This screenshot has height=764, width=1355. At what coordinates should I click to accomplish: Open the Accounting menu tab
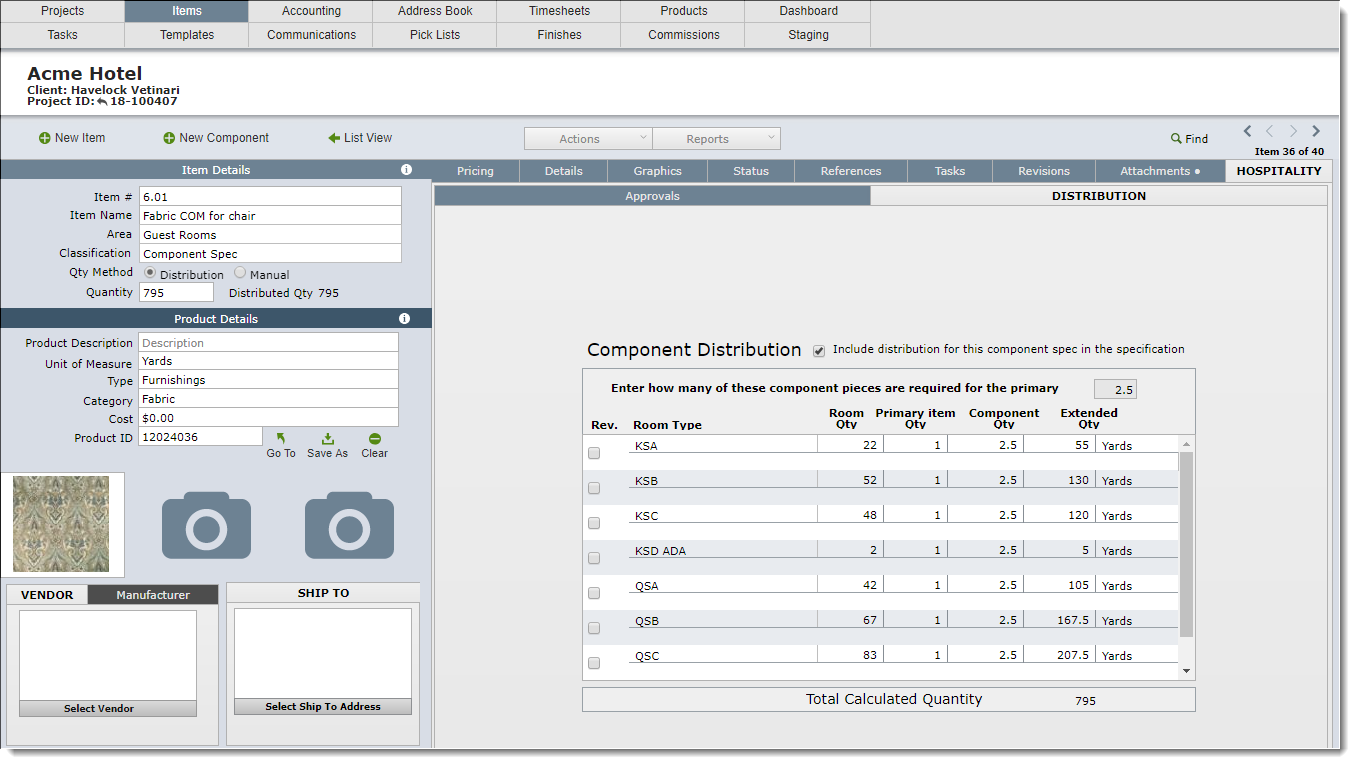tap(311, 11)
